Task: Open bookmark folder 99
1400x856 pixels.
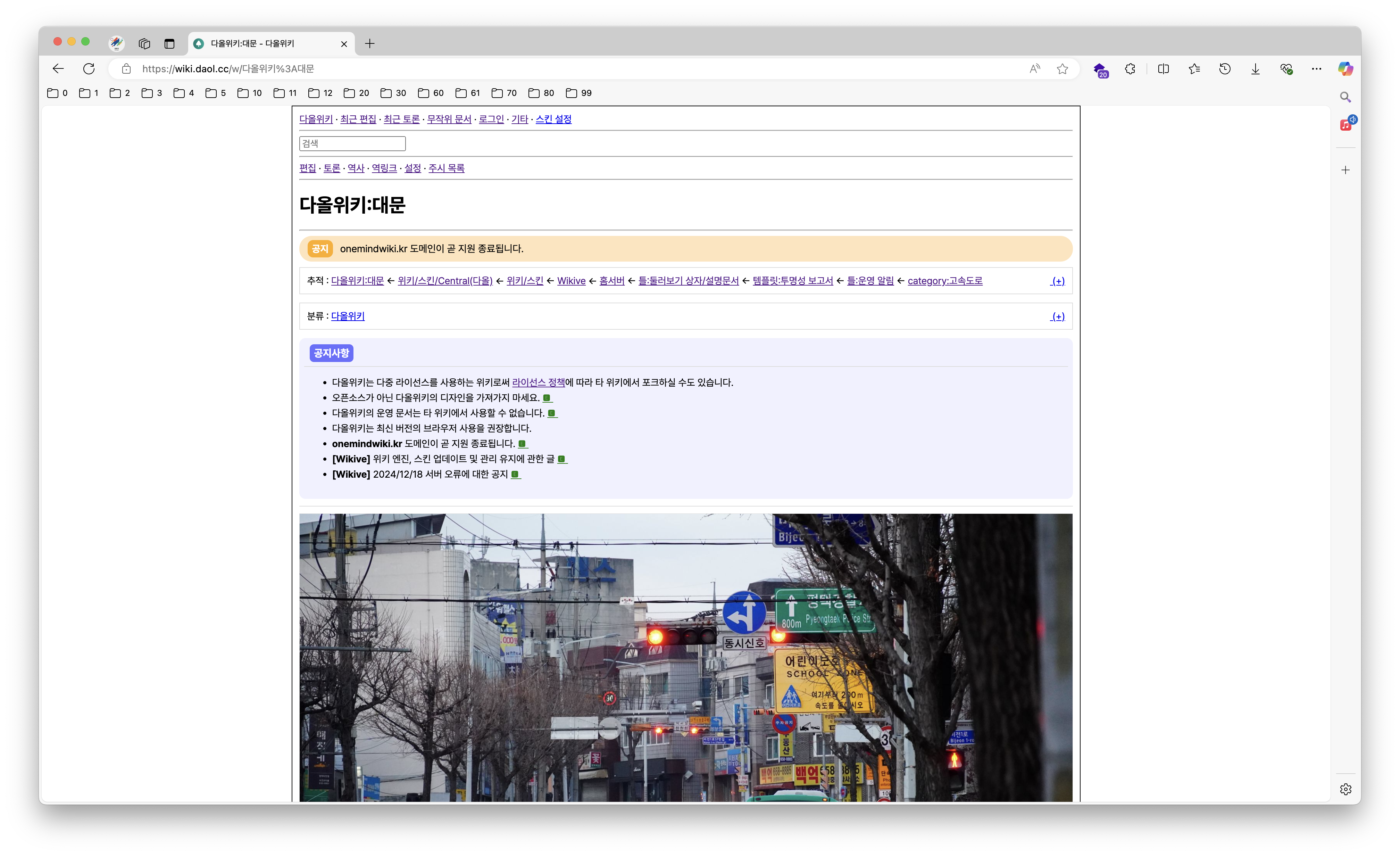Action: click(x=578, y=93)
